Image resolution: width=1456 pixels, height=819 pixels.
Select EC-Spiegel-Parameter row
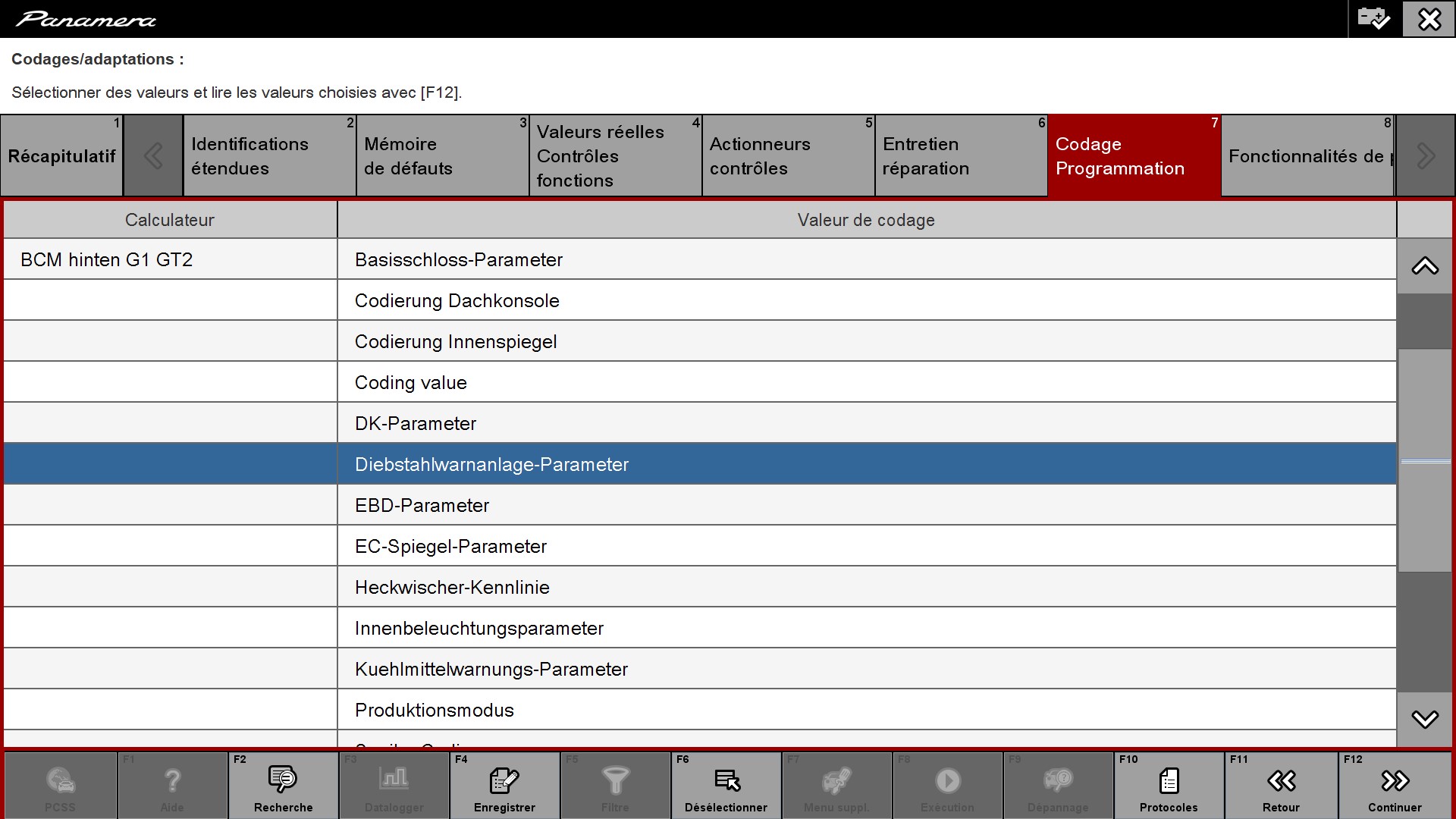click(867, 546)
